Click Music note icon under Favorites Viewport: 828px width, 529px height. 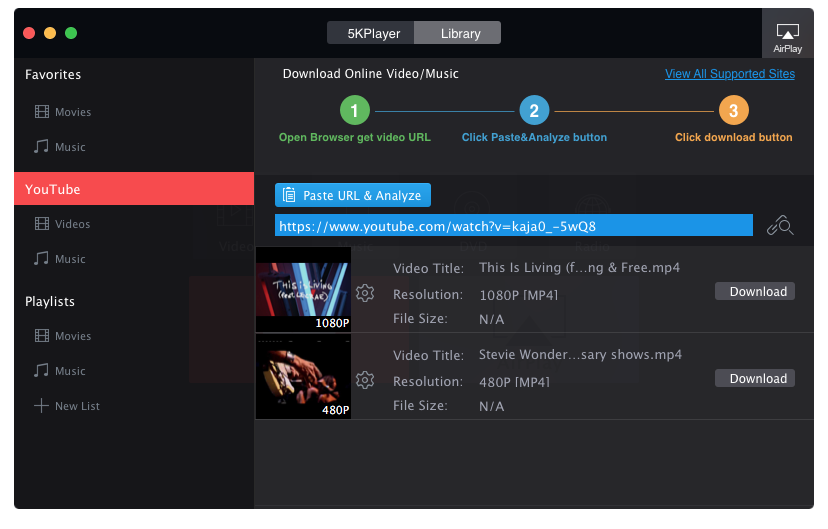coord(41,146)
